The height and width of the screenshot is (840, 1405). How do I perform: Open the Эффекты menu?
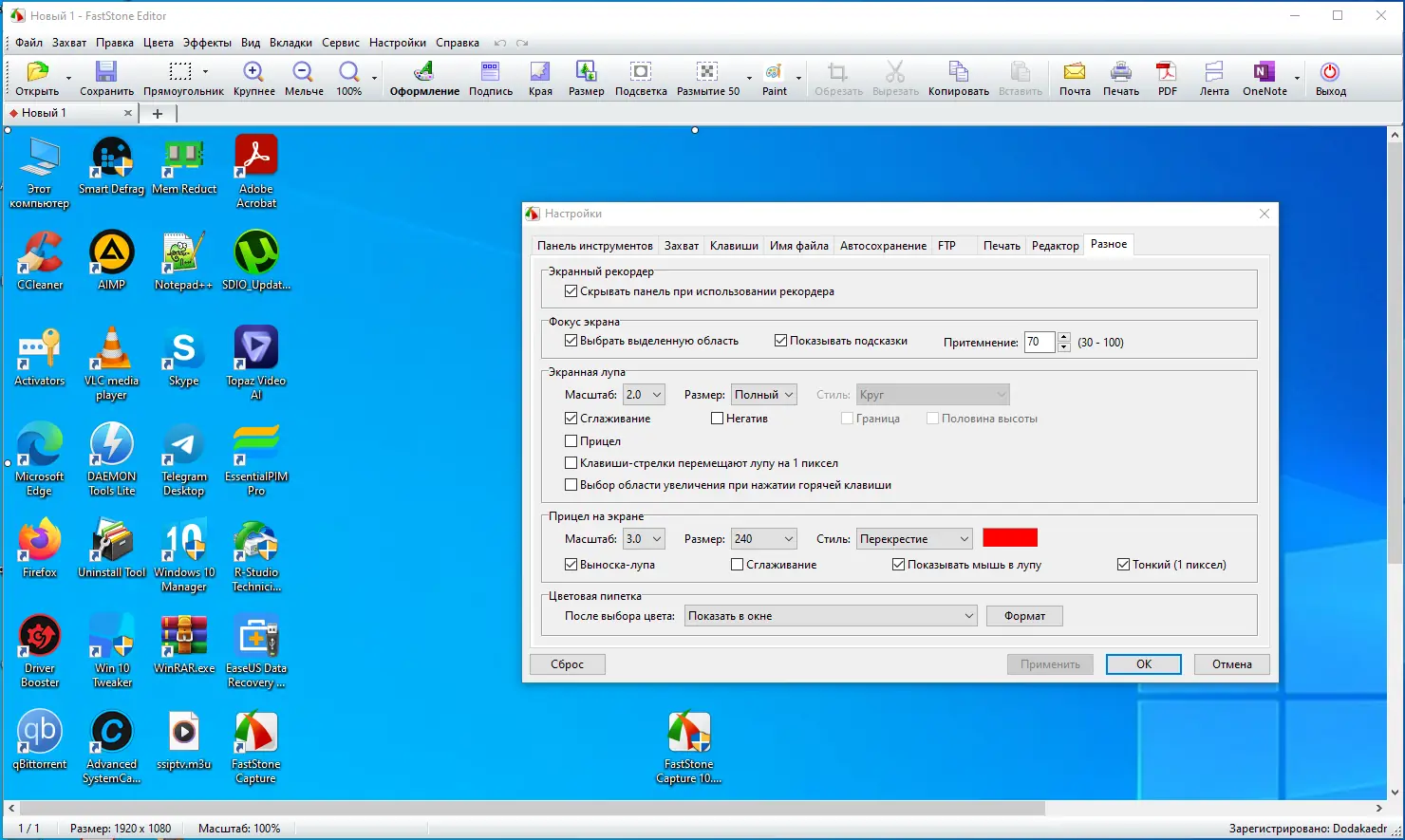[x=207, y=42]
